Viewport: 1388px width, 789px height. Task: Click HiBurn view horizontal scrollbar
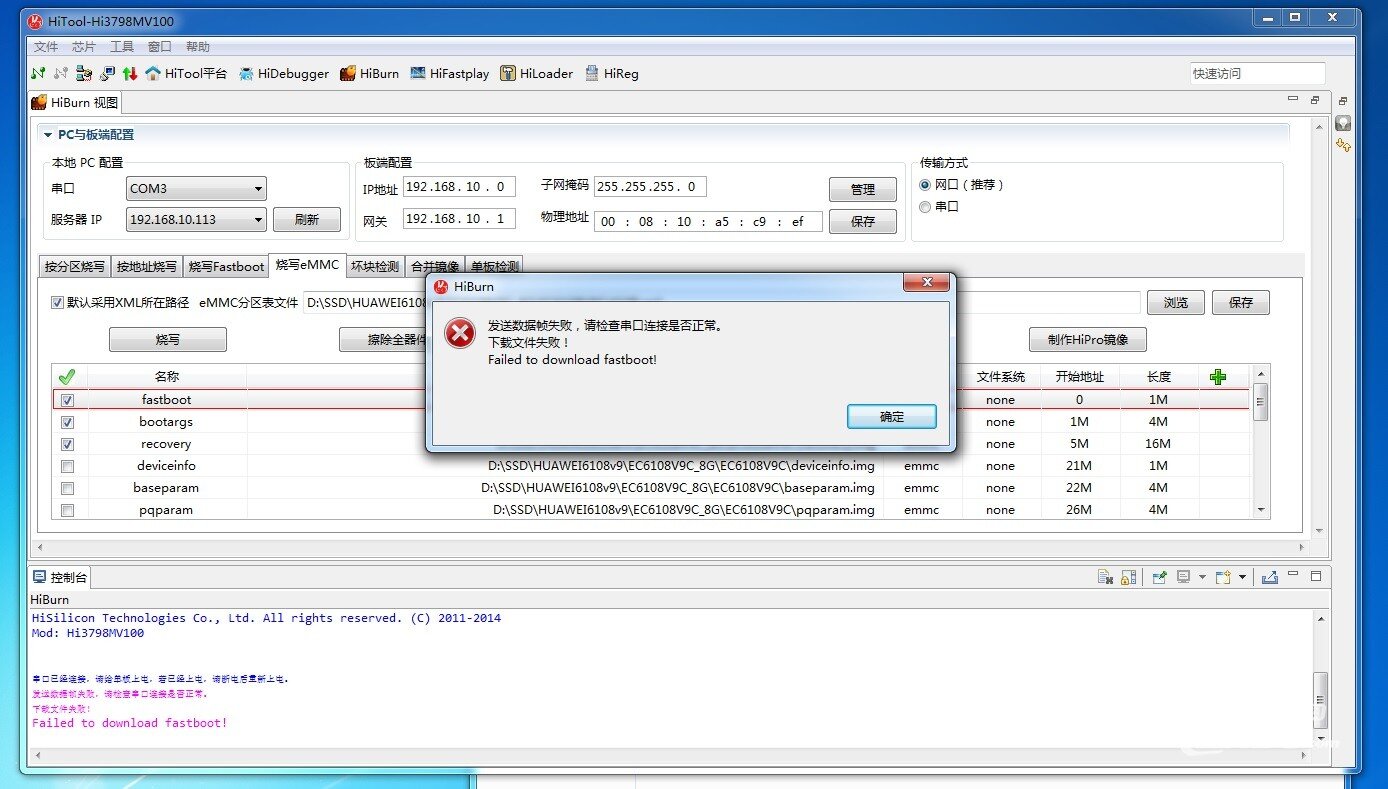669,547
